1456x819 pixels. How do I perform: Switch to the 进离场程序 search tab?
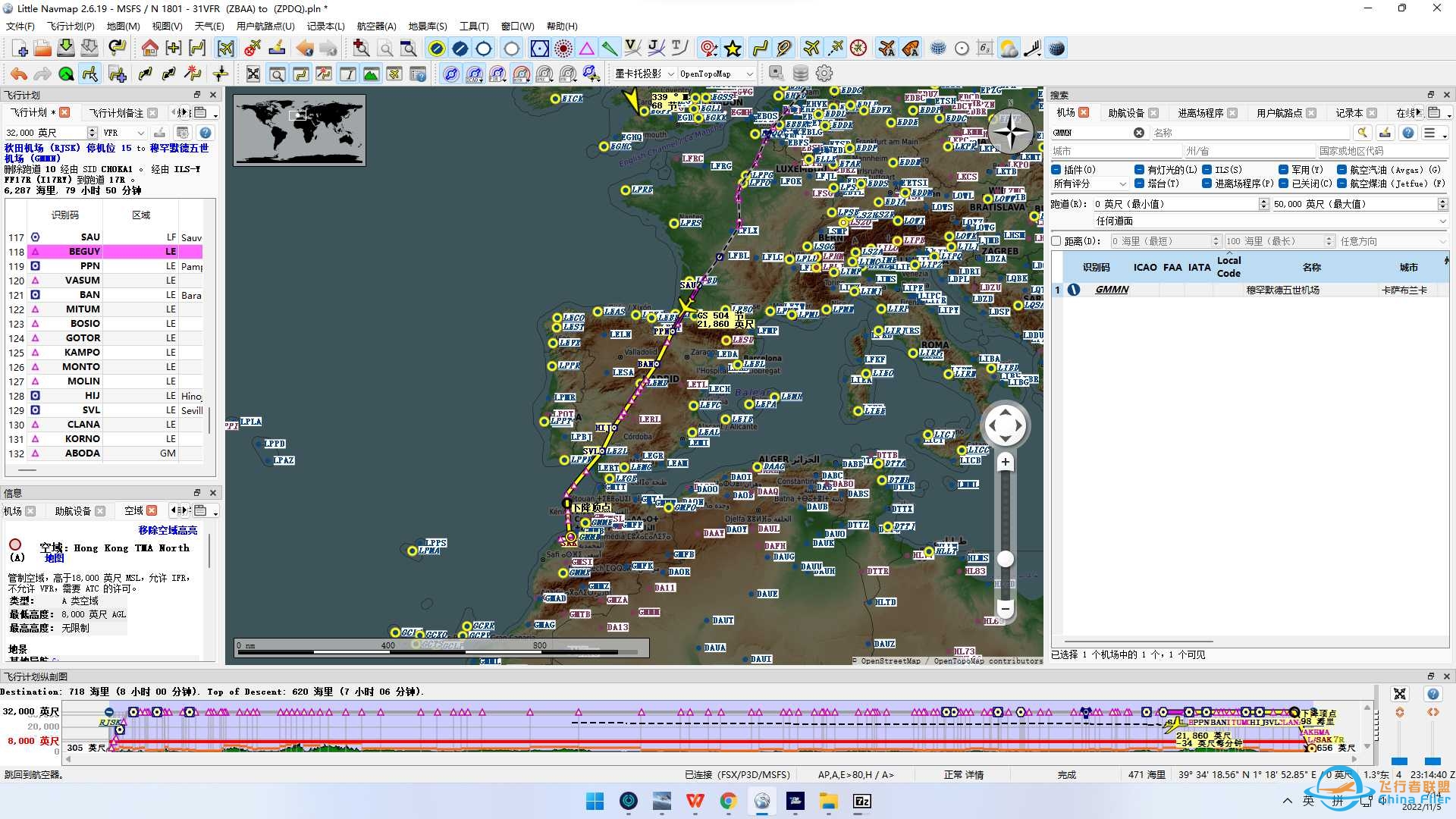1200,113
